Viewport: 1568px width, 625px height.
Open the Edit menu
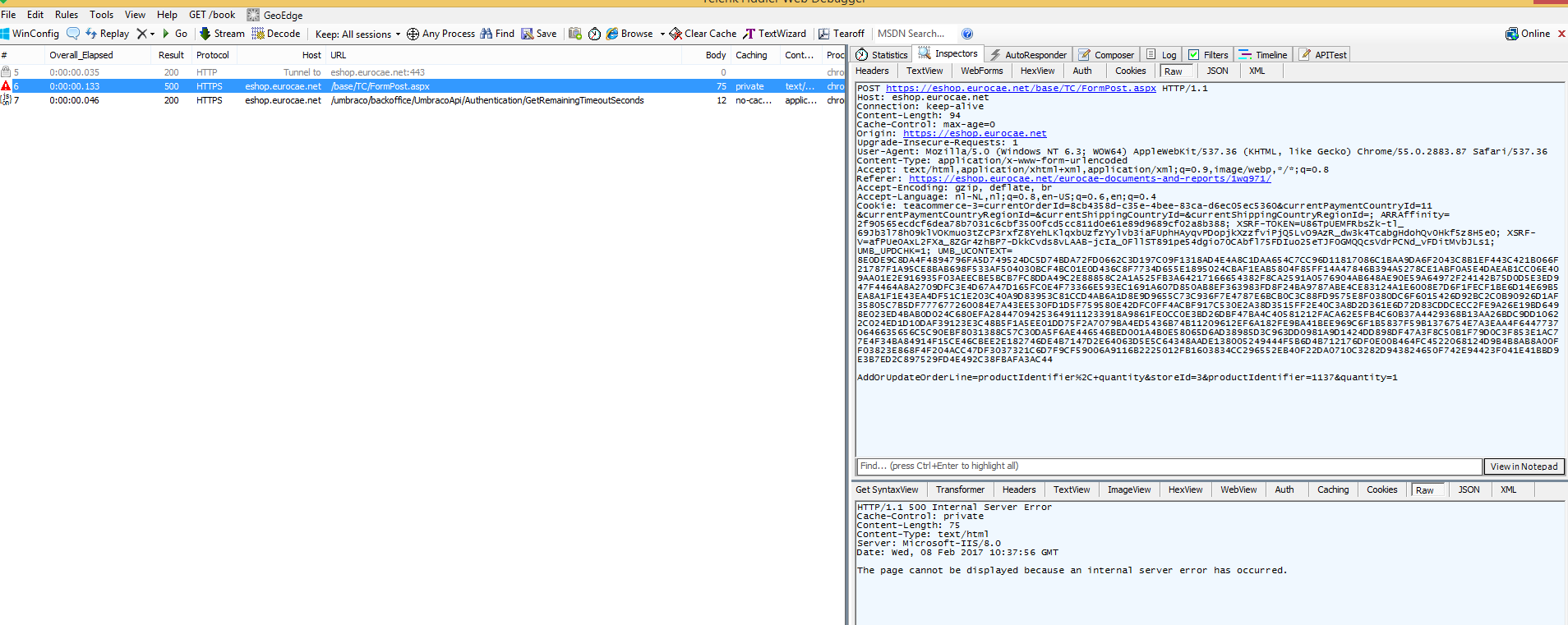point(35,15)
